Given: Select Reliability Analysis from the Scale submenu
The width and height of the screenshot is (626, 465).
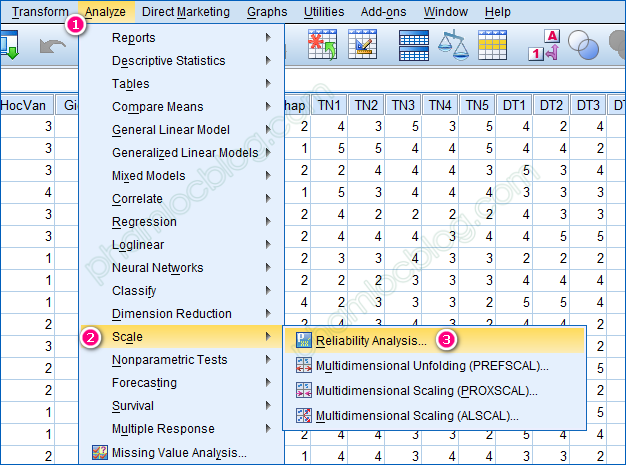Looking at the screenshot, I should [371, 341].
